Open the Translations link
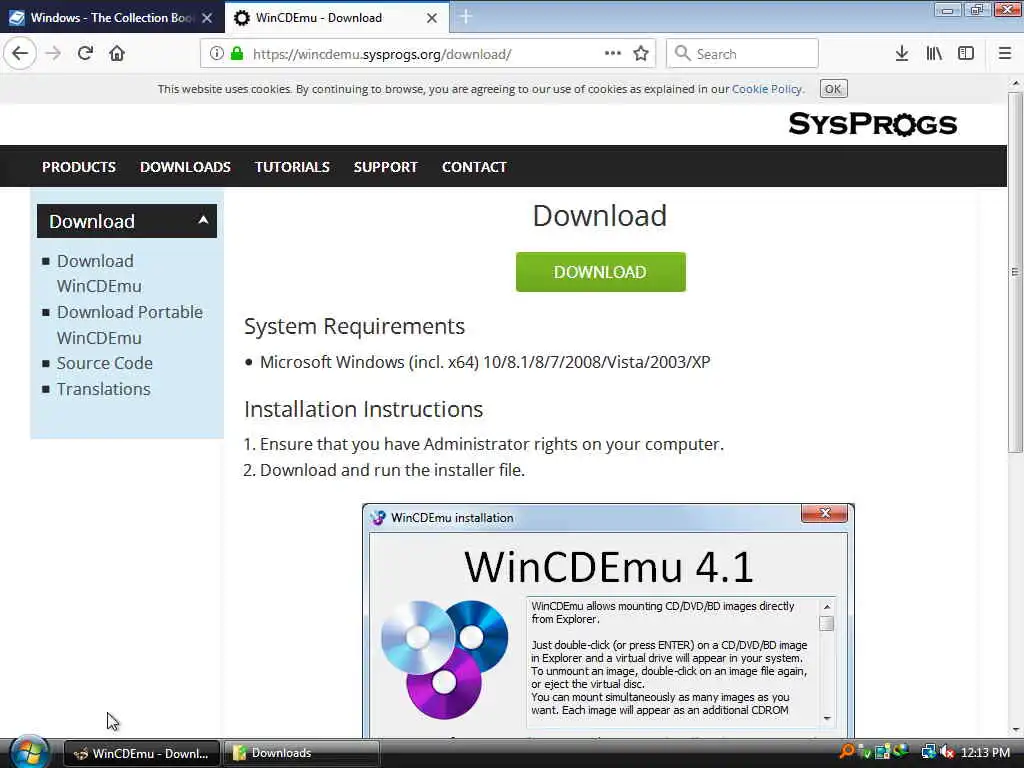Screen dimensions: 1024x768 103,389
